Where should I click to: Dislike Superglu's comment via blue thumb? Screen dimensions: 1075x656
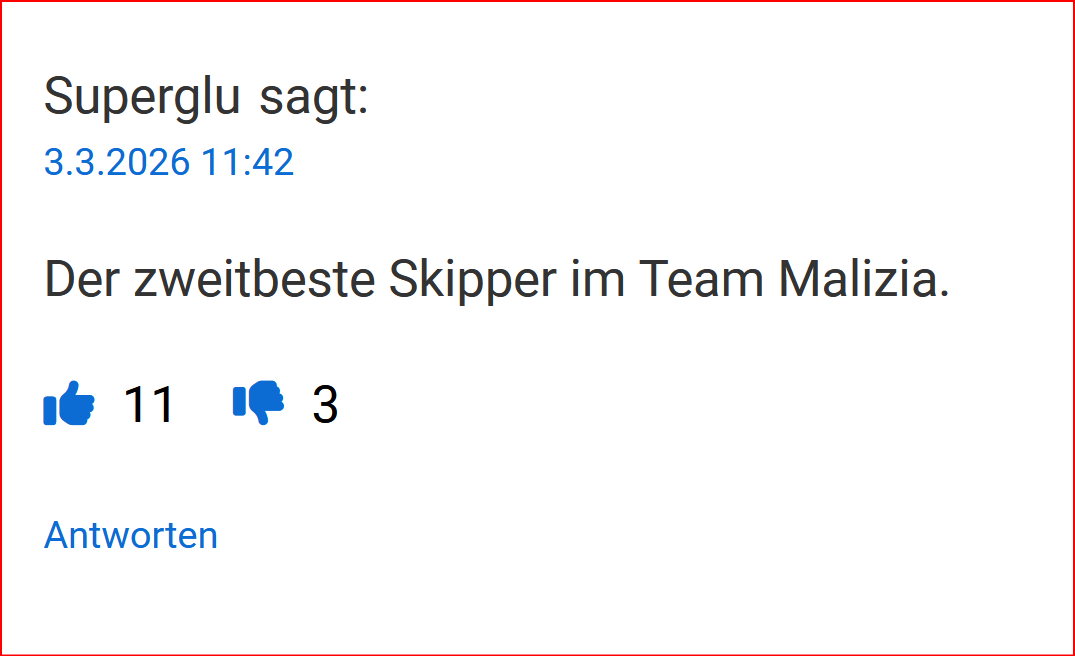[x=258, y=402]
